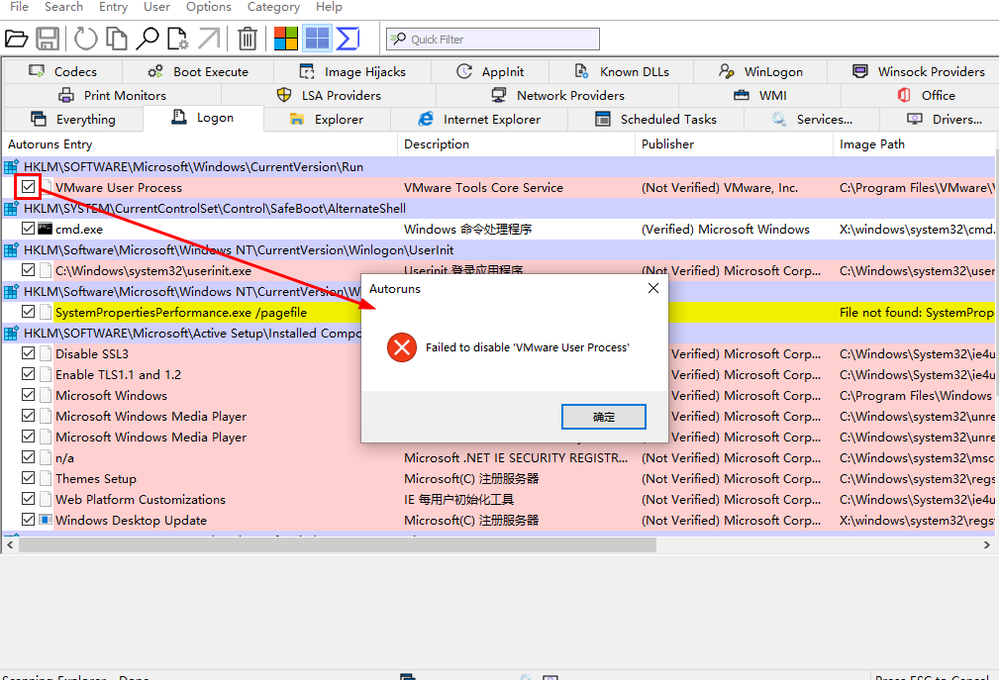Click the 确定 button in the dialog
This screenshot has height=680, width=999.
603,417
